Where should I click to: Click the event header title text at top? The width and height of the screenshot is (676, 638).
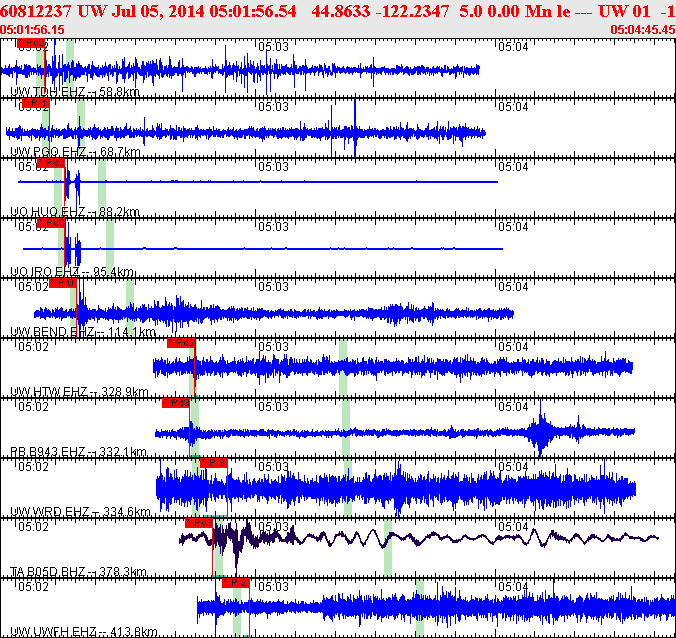pos(338,11)
